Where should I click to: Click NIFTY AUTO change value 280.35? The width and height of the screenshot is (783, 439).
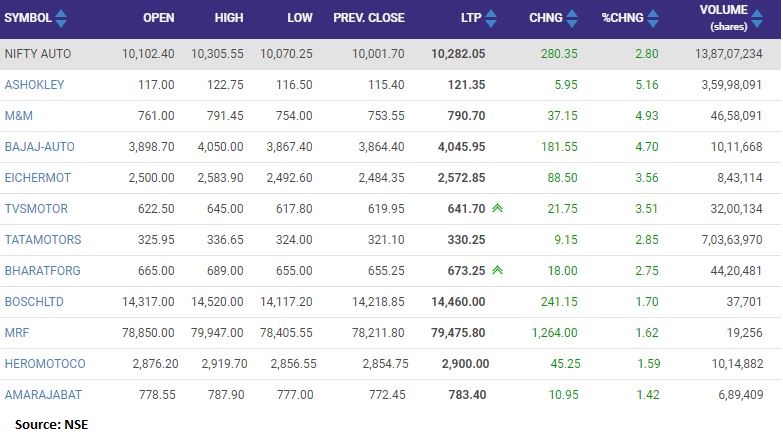(x=559, y=54)
